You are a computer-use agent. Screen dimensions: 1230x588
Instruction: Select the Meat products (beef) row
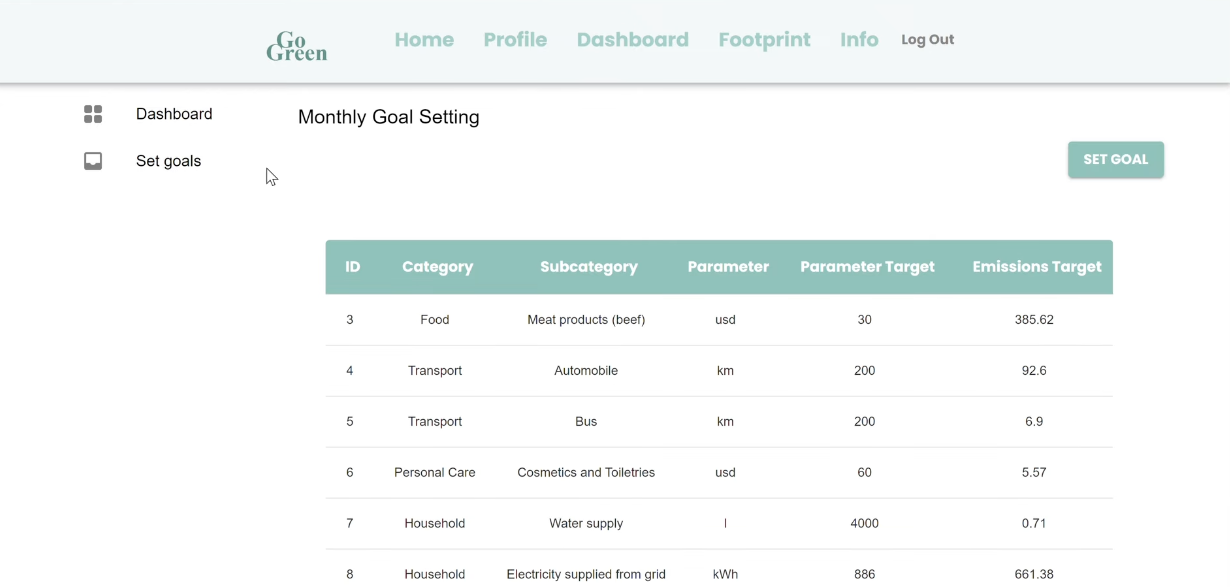pos(586,320)
